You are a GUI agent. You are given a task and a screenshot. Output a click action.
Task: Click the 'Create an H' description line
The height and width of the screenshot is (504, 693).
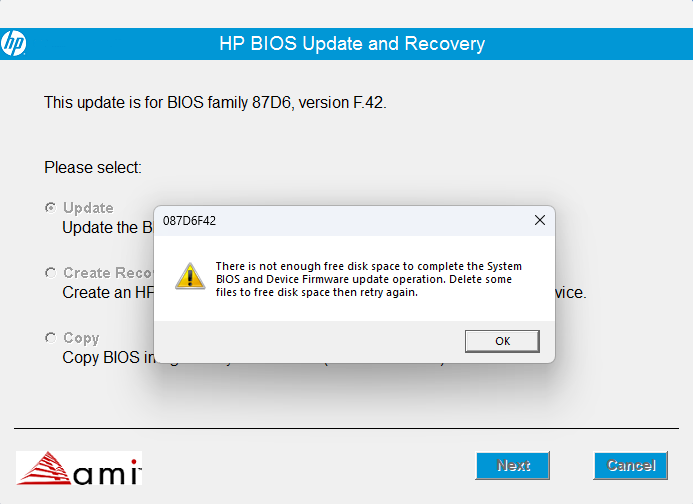point(107,293)
